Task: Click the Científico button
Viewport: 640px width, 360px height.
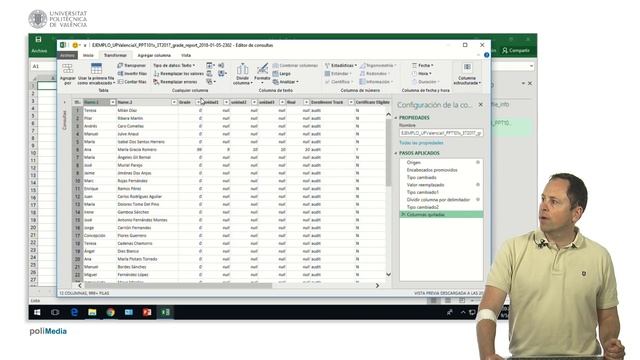Action: tap(339, 82)
